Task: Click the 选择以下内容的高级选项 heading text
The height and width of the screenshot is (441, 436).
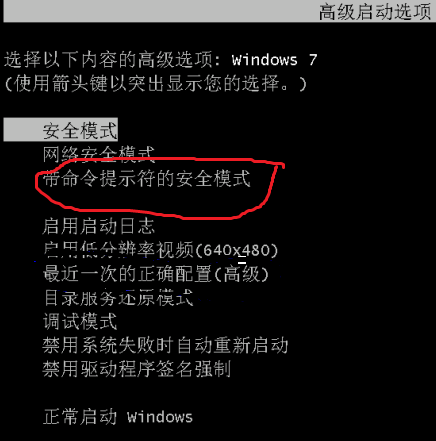Action: (x=108, y=60)
